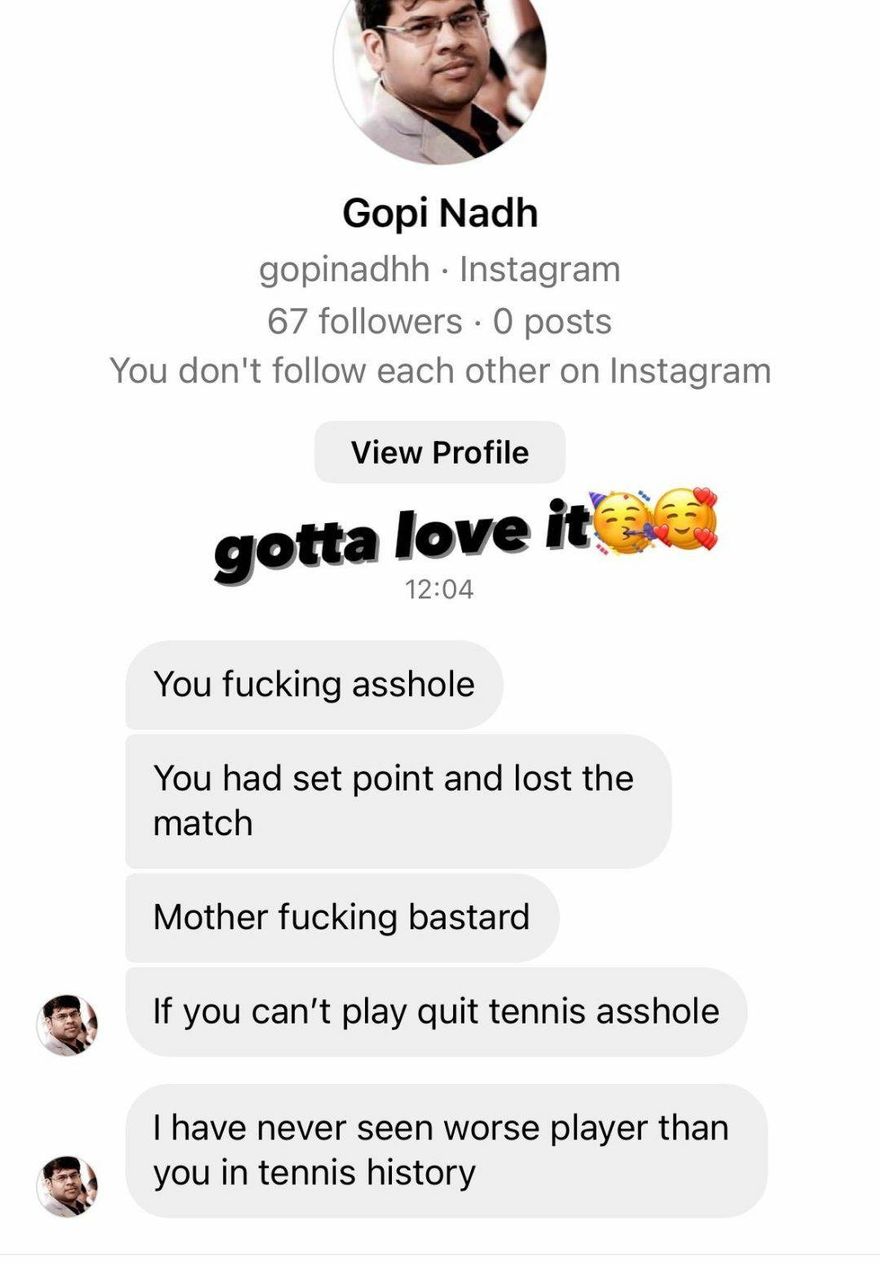Click the party hat face emoji

(622, 522)
